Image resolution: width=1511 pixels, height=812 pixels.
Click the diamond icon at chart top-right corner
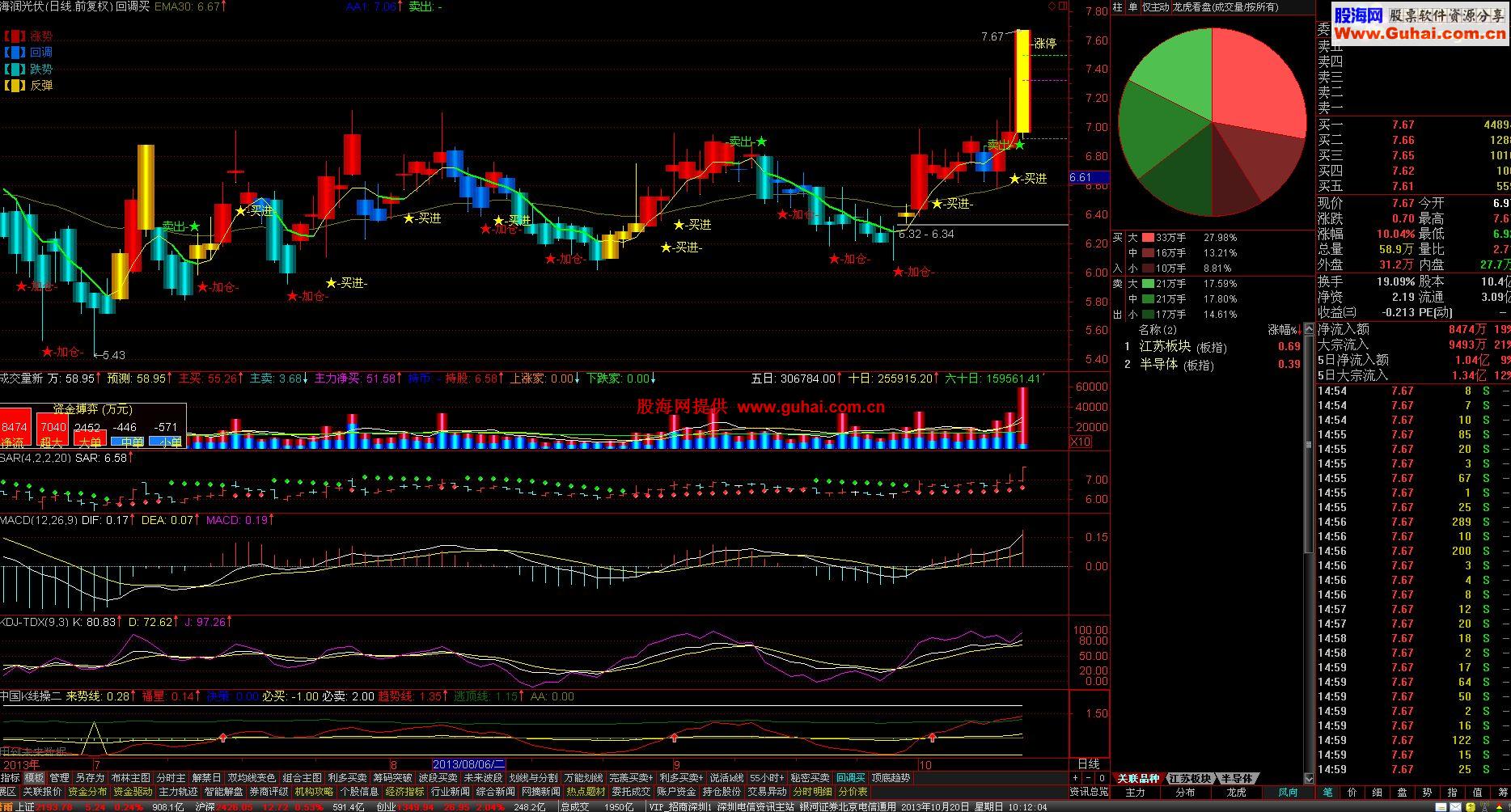click(1052, 6)
